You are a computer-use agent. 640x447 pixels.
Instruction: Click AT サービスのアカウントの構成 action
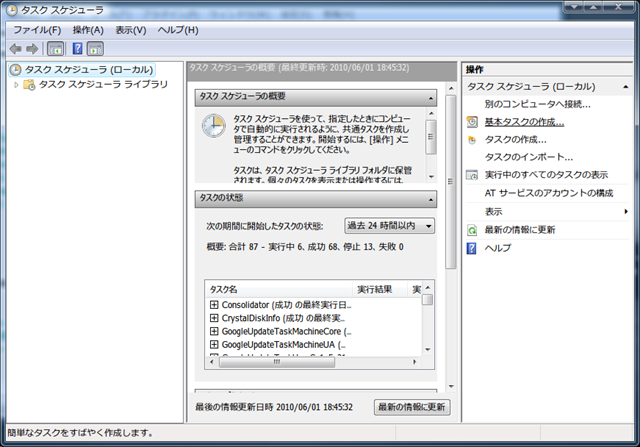tap(549, 193)
